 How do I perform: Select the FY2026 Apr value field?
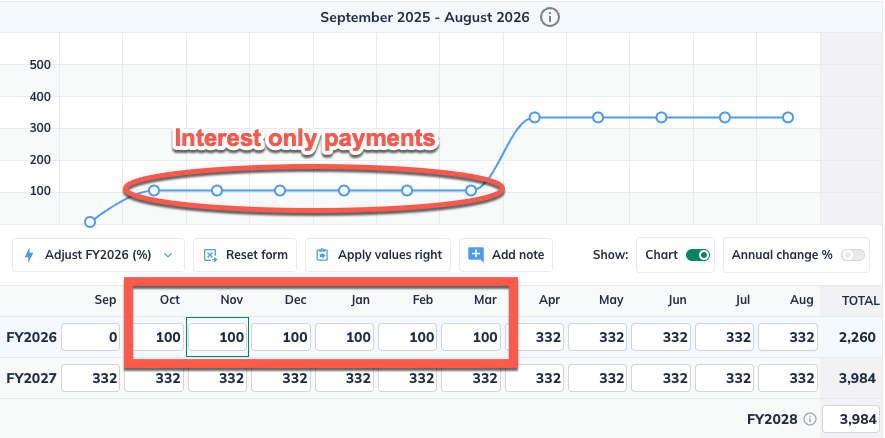534,338
